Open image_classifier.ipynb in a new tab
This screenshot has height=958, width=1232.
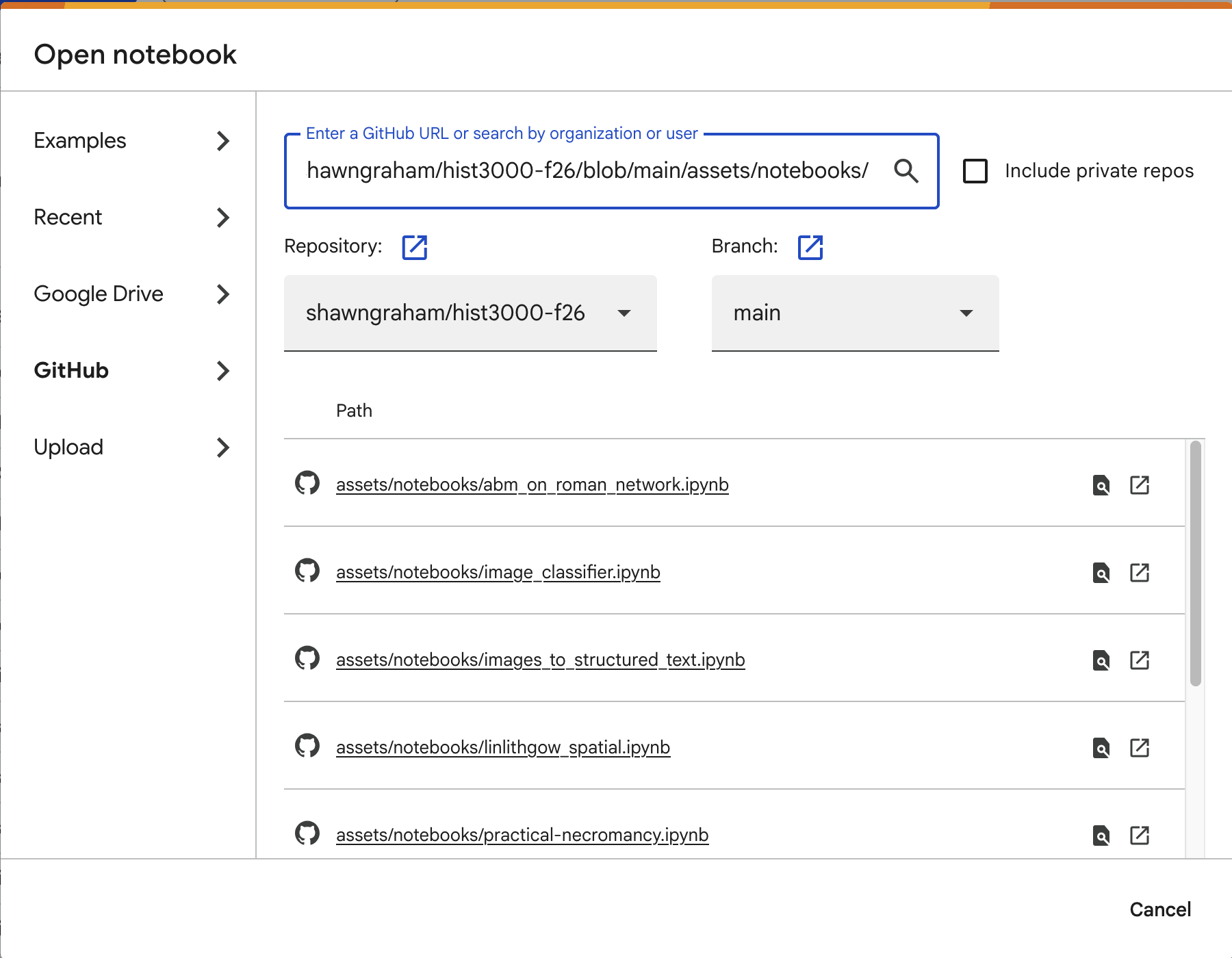point(1140,572)
